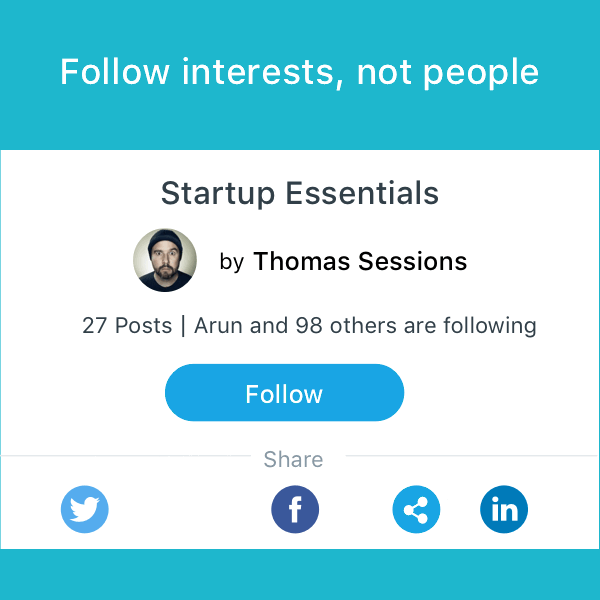Viewport: 600px width, 600px height.
Task: Open the generic share options icon
Action: tap(416, 510)
